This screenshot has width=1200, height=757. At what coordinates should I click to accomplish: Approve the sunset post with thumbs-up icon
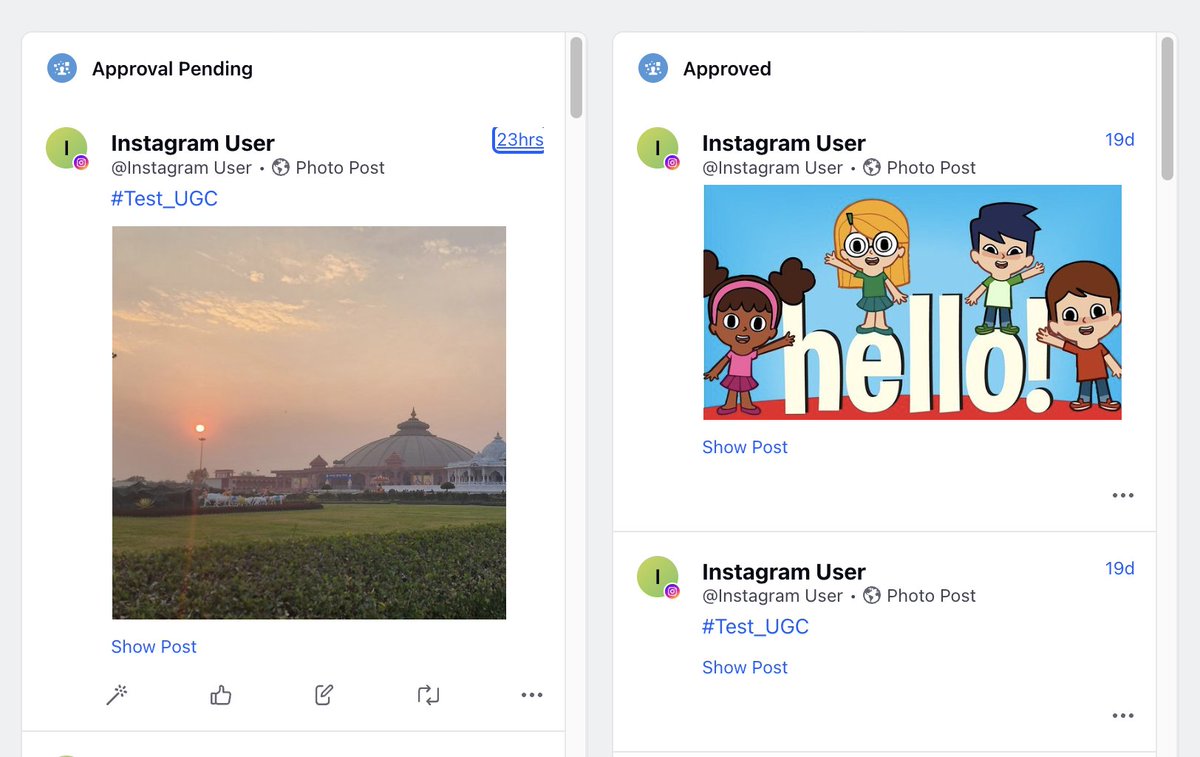221,695
